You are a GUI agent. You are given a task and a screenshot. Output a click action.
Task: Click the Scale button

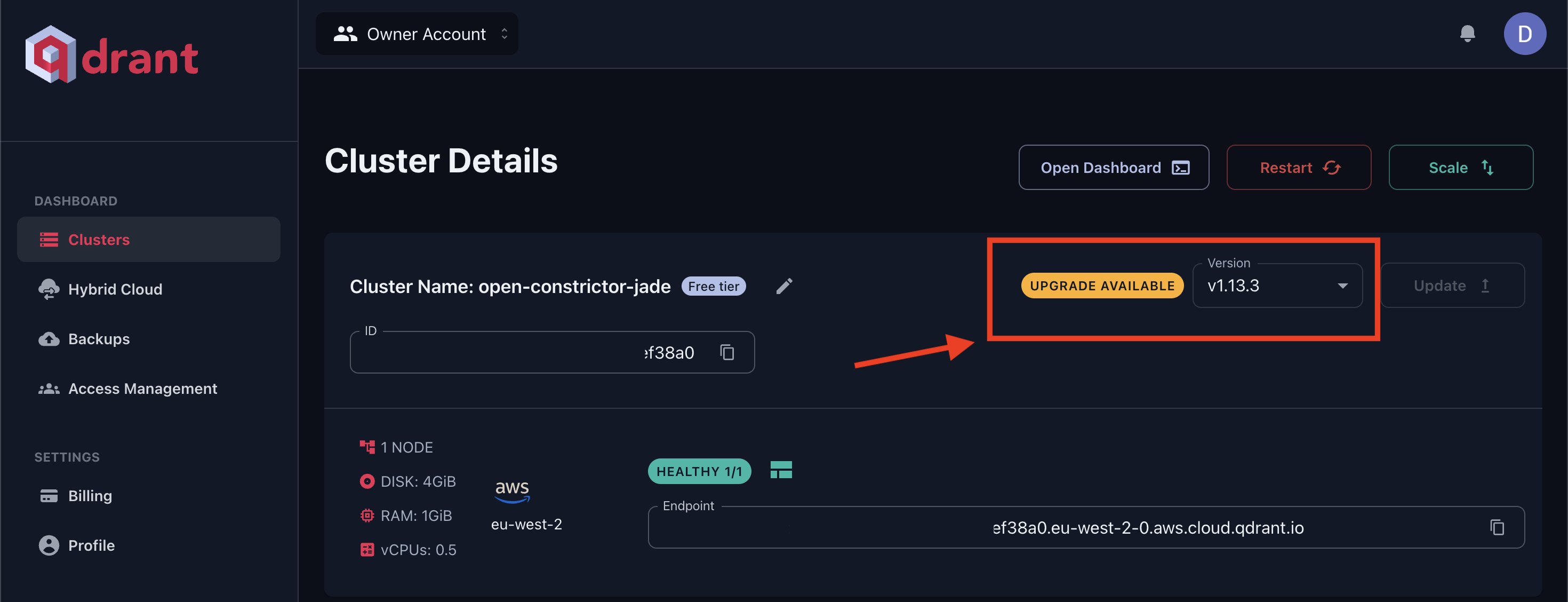click(1460, 168)
